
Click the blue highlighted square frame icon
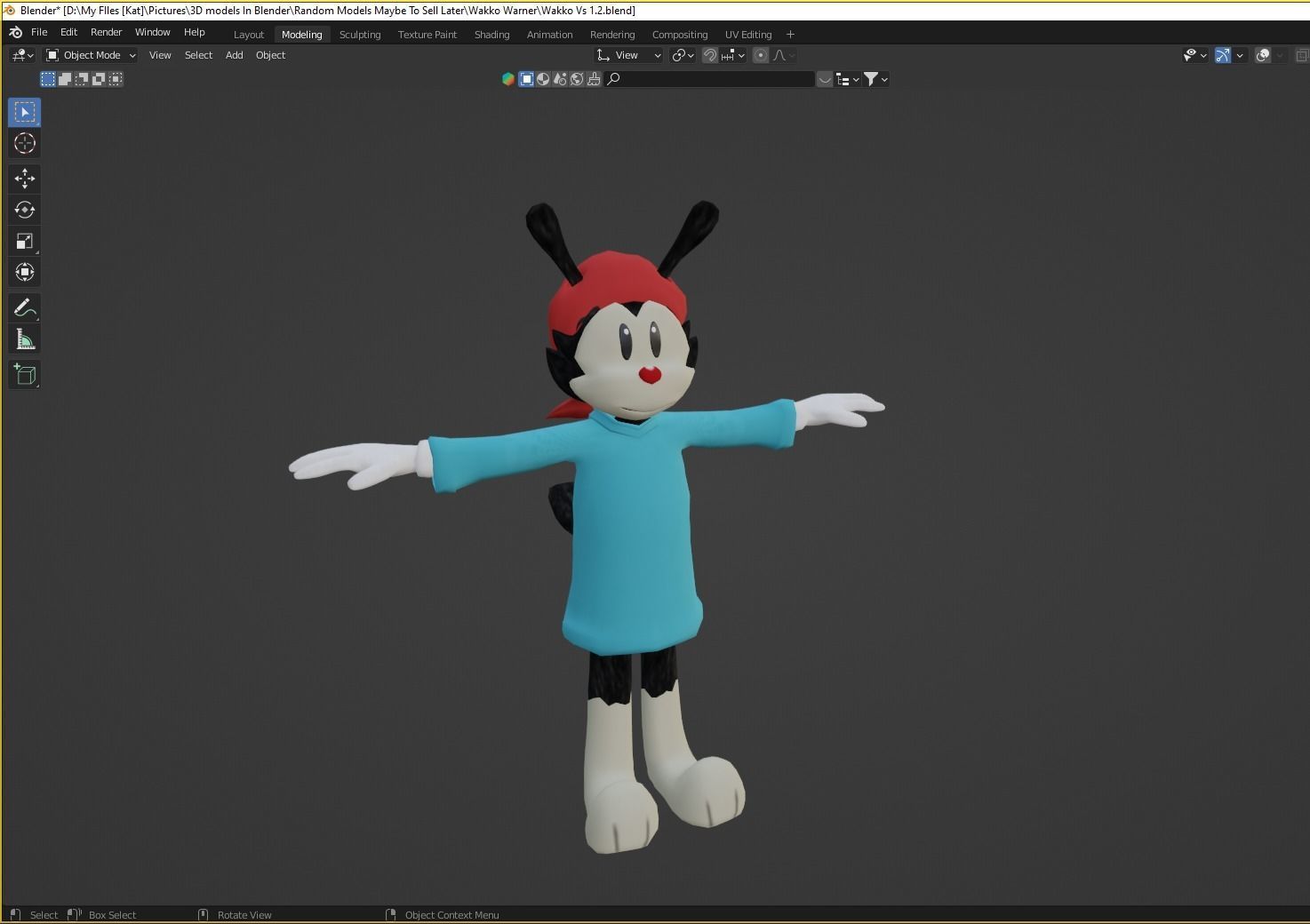click(526, 79)
